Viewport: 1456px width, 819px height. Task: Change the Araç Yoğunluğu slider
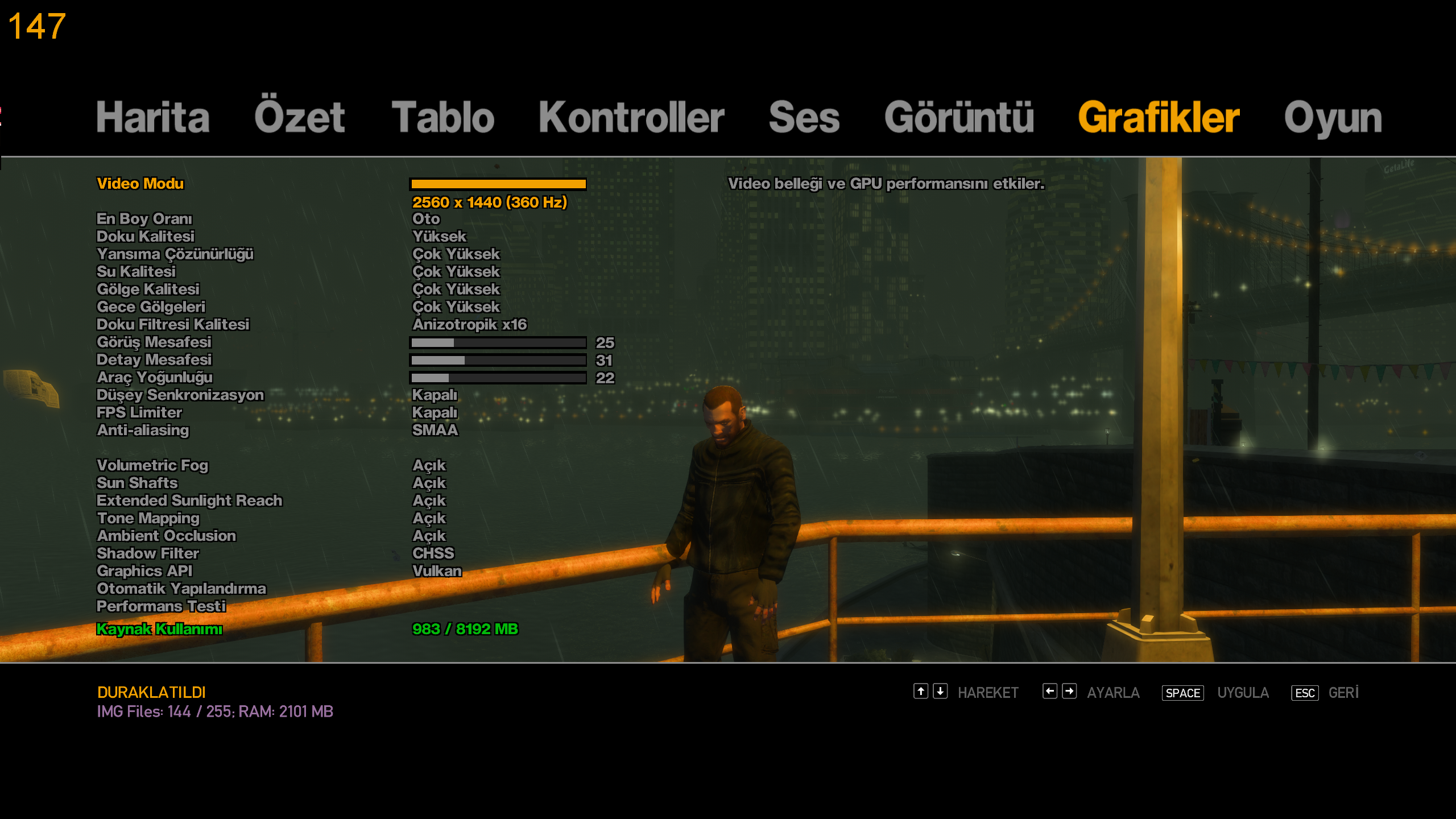click(498, 378)
